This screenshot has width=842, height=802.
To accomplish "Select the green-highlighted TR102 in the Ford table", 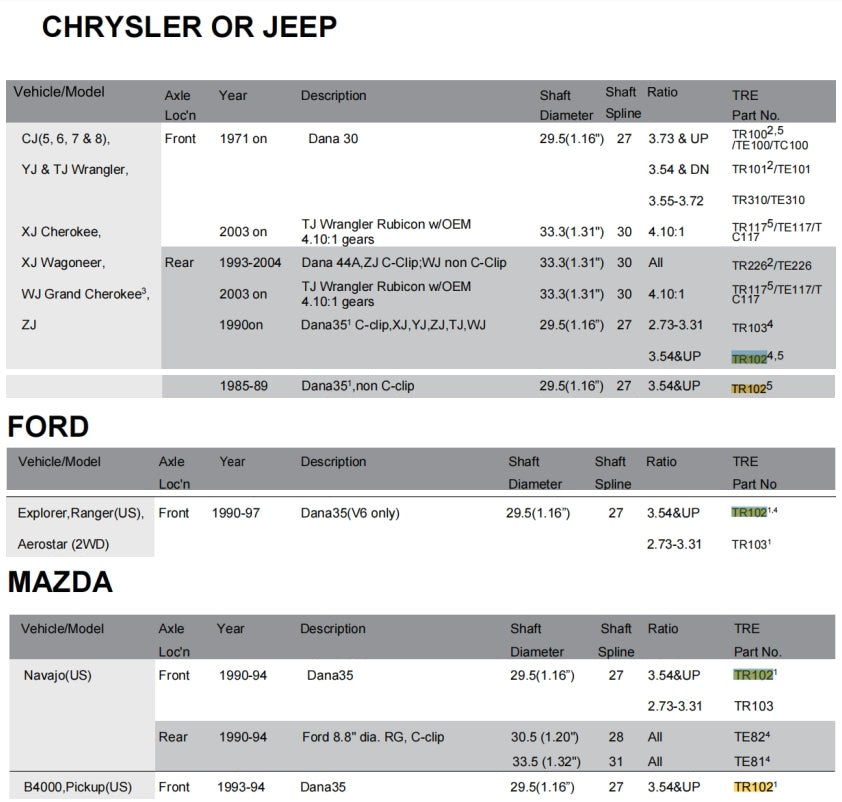I will click(x=749, y=513).
